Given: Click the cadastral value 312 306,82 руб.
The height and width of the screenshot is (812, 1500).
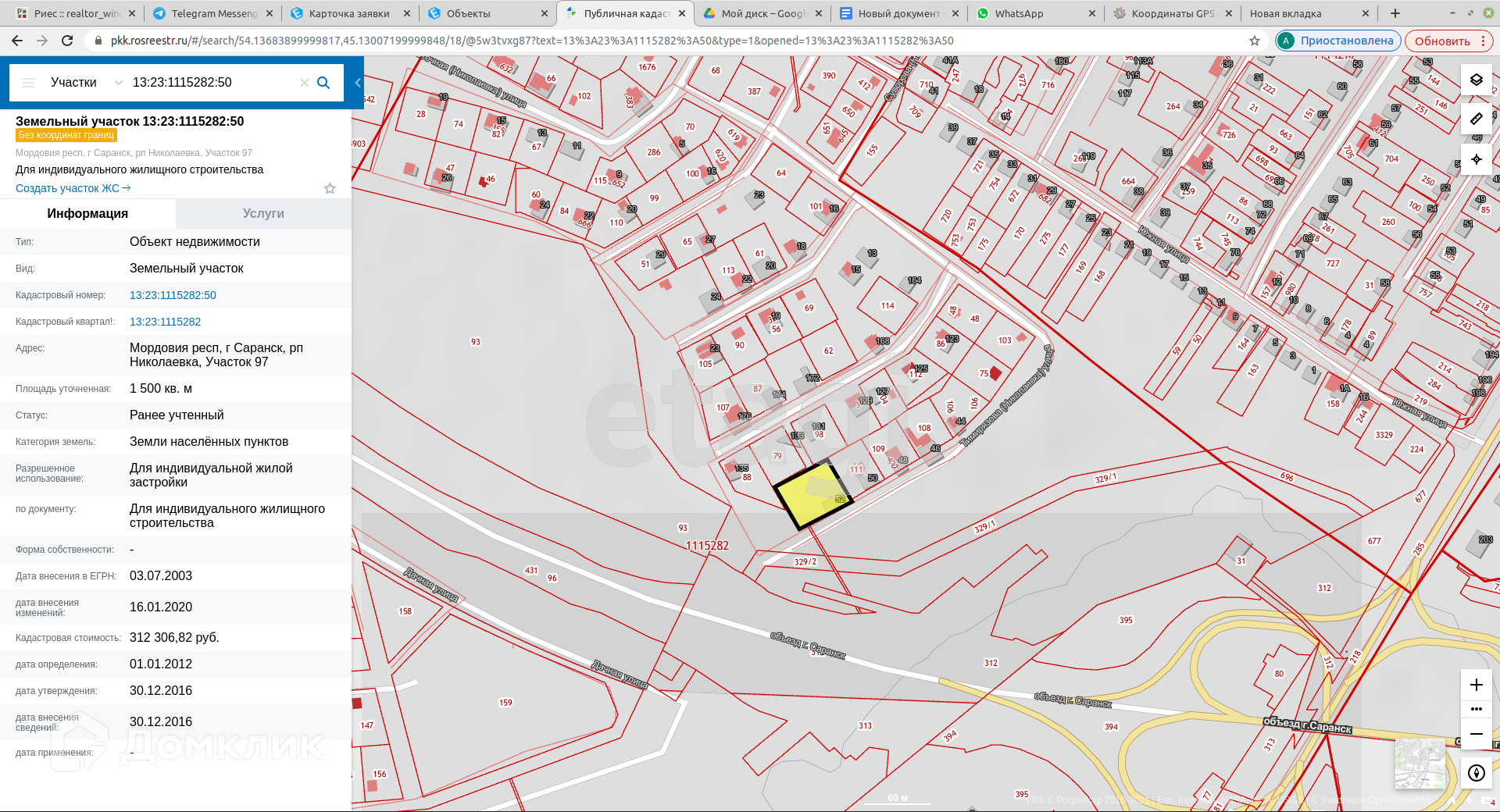Looking at the screenshot, I should tap(174, 638).
